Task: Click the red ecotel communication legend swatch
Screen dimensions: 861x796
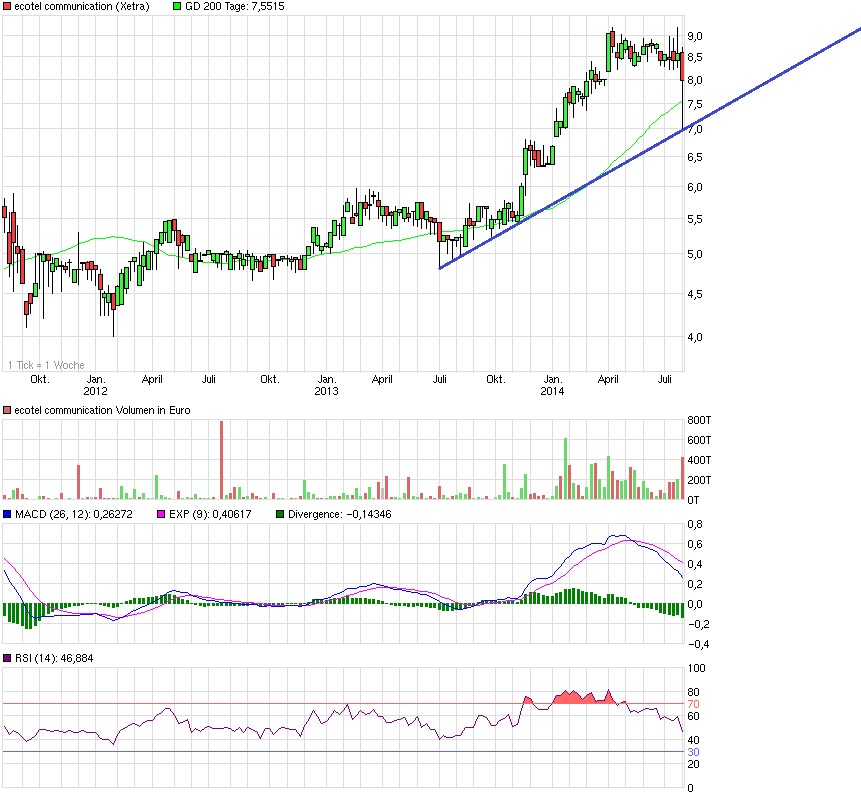Action: pyautogui.click(x=8, y=7)
